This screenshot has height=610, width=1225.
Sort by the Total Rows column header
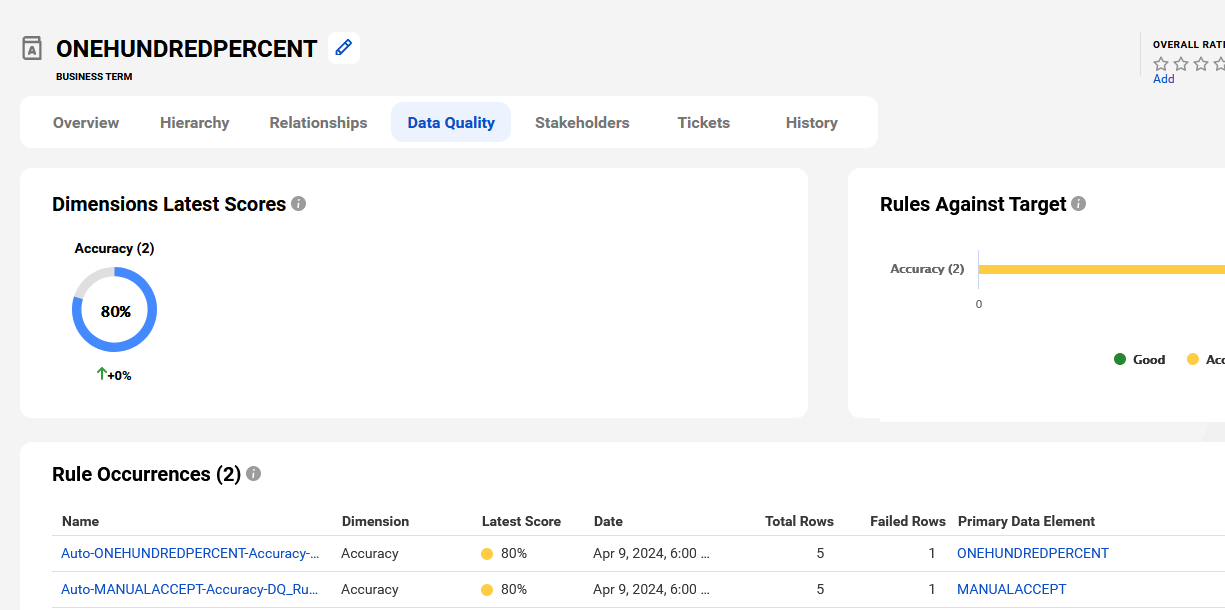tap(799, 521)
